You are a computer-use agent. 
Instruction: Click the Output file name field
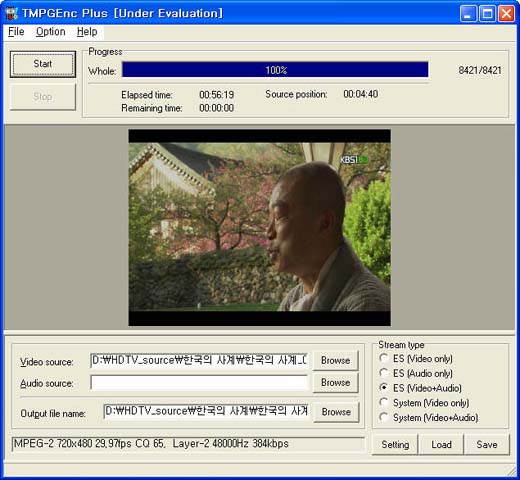coord(206,412)
